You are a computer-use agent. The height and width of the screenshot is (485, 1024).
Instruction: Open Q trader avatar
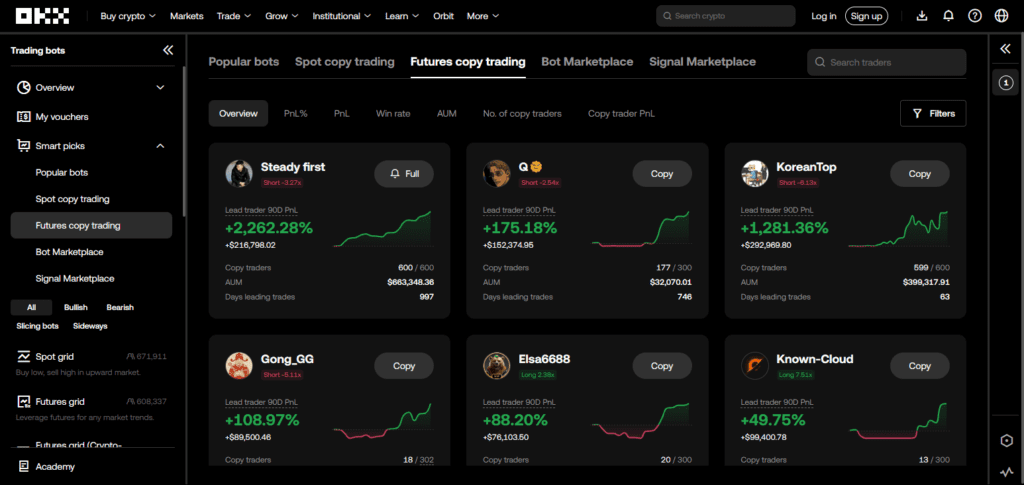click(x=497, y=174)
